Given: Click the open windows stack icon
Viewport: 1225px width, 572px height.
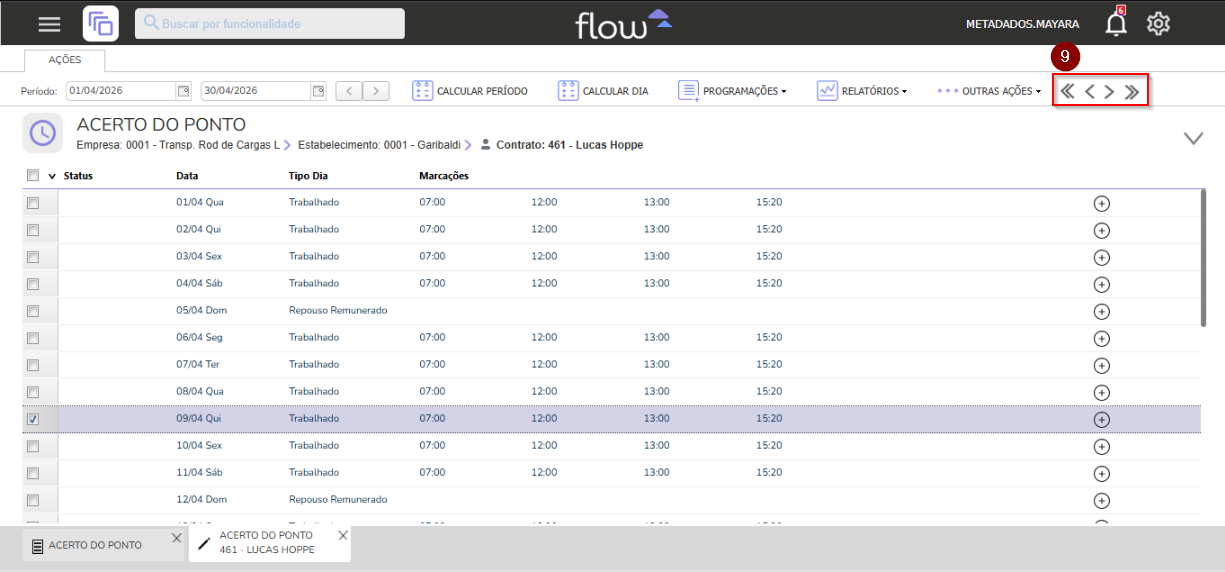Looking at the screenshot, I should coord(100,24).
